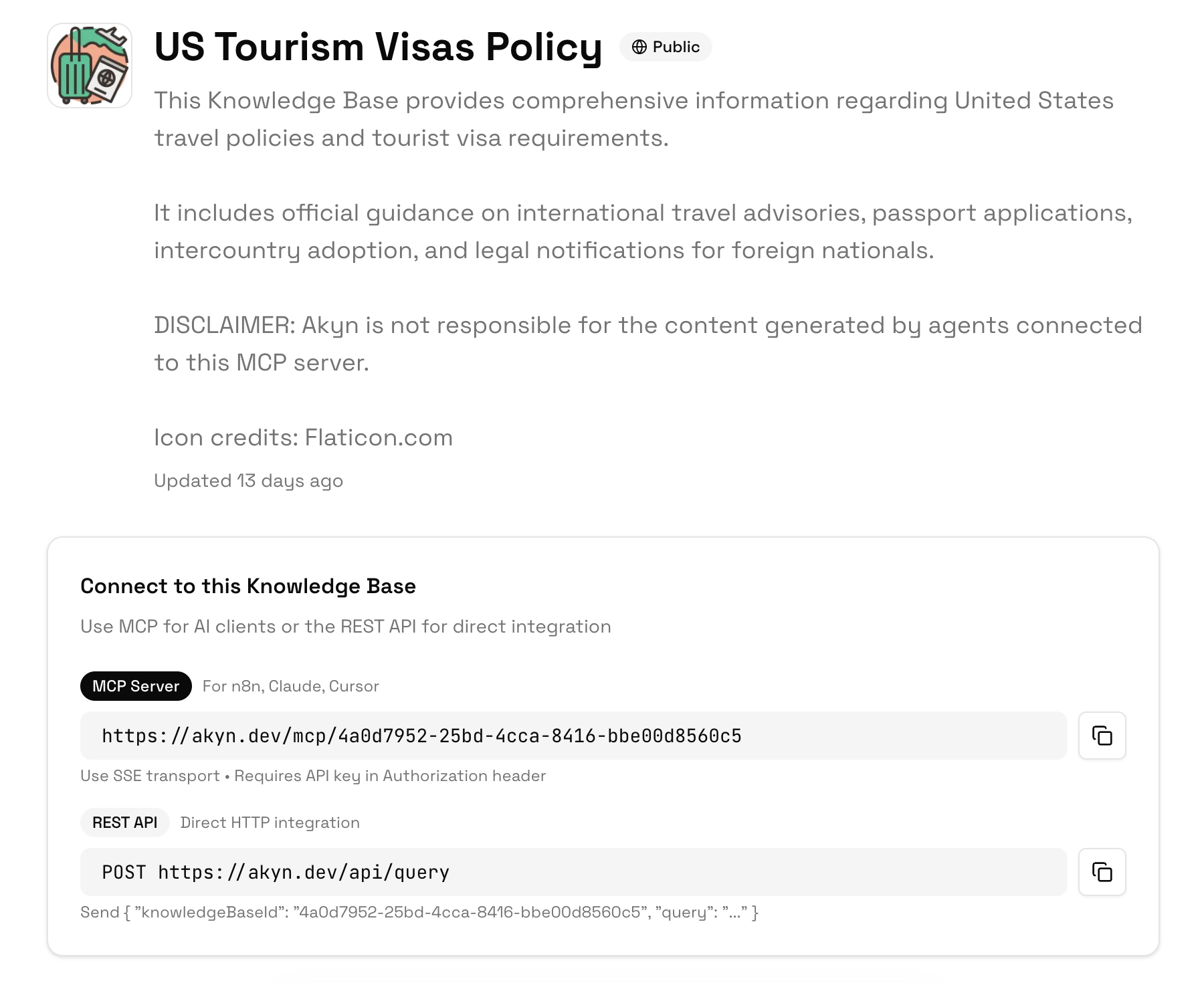Click the US Tourism Visas Policy title
Image resolution: width=1204 pixels, height=983 pixels.
coord(378,47)
